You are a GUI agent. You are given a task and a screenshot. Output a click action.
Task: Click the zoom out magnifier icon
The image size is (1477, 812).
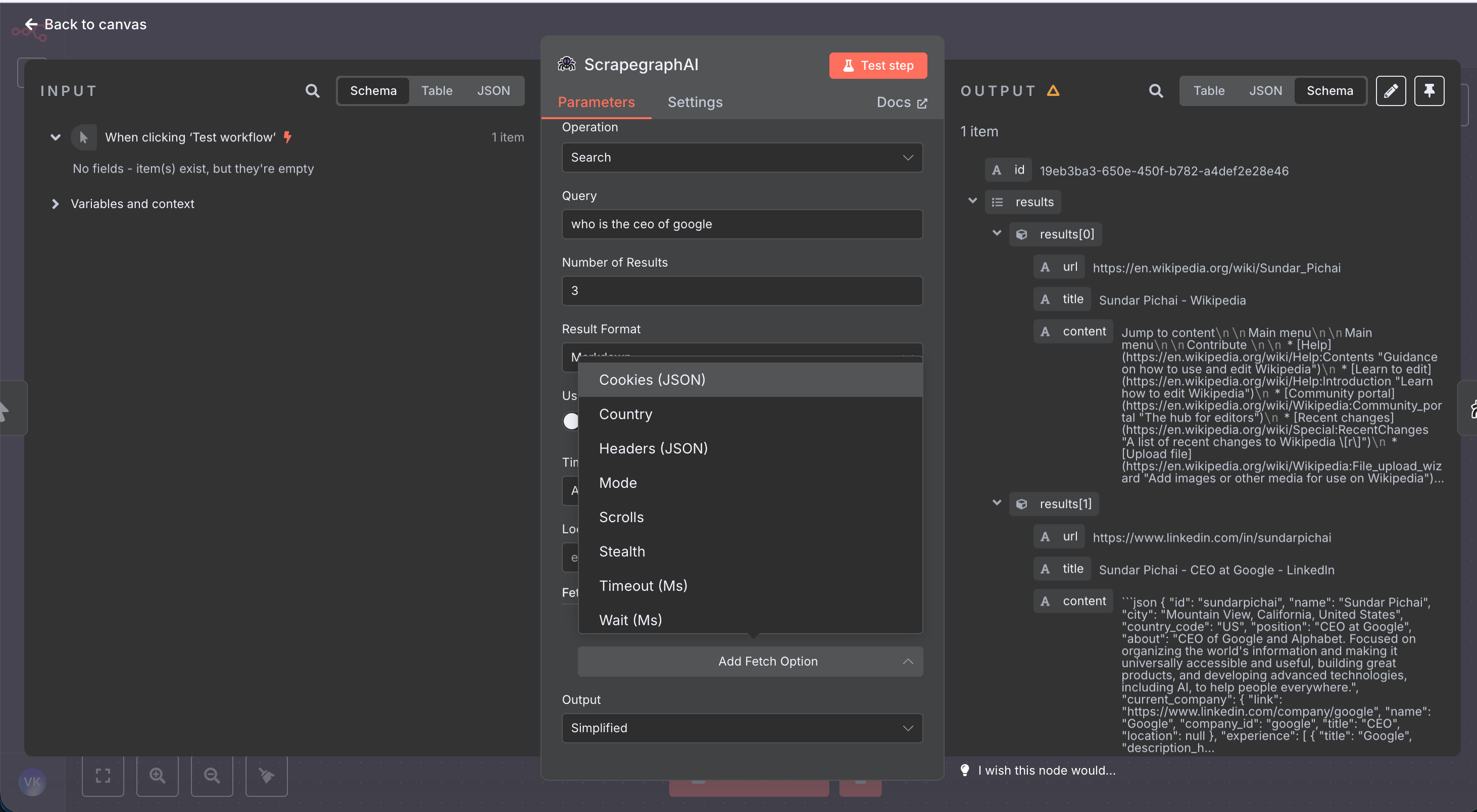point(212,775)
